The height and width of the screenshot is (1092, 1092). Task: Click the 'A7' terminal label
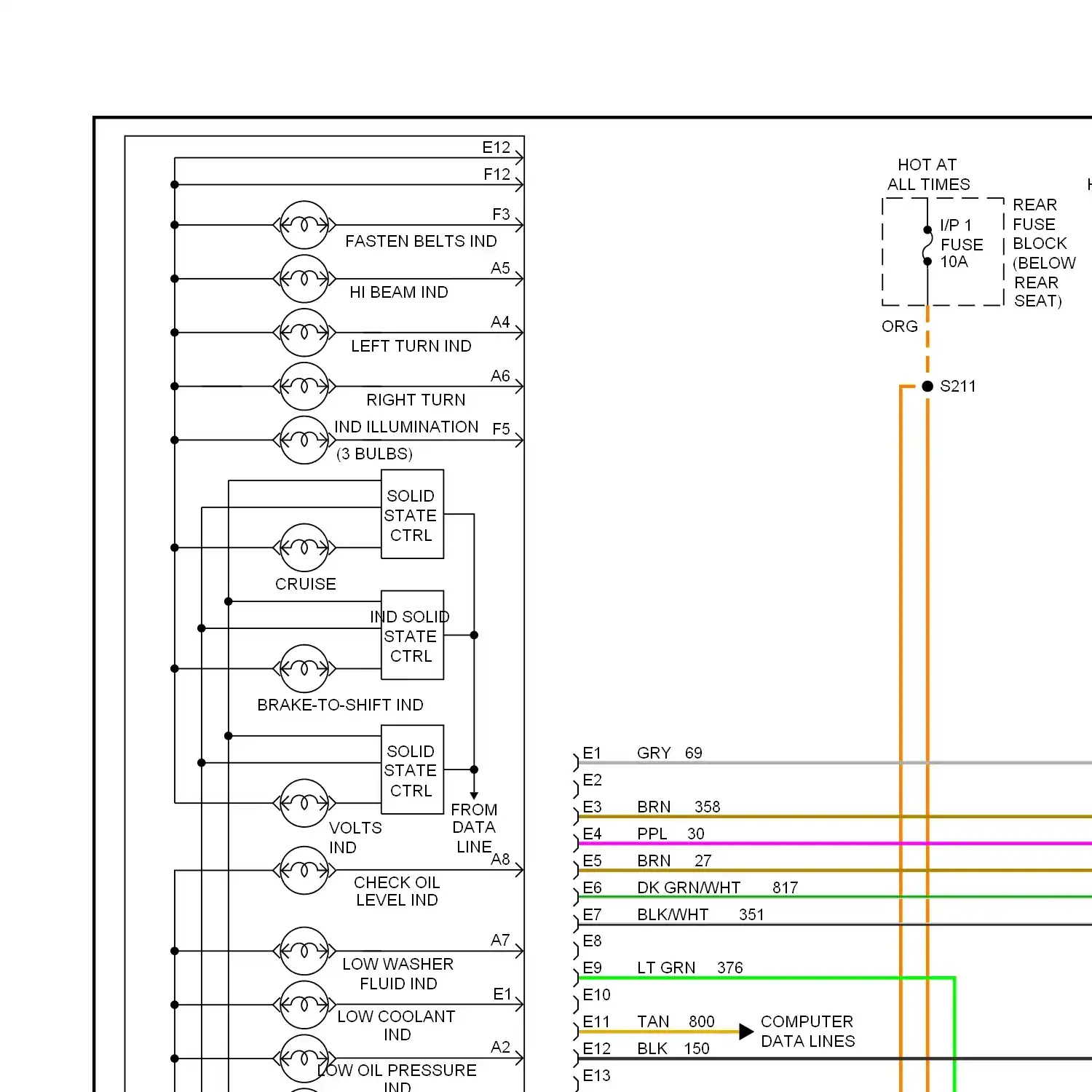tap(500, 940)
